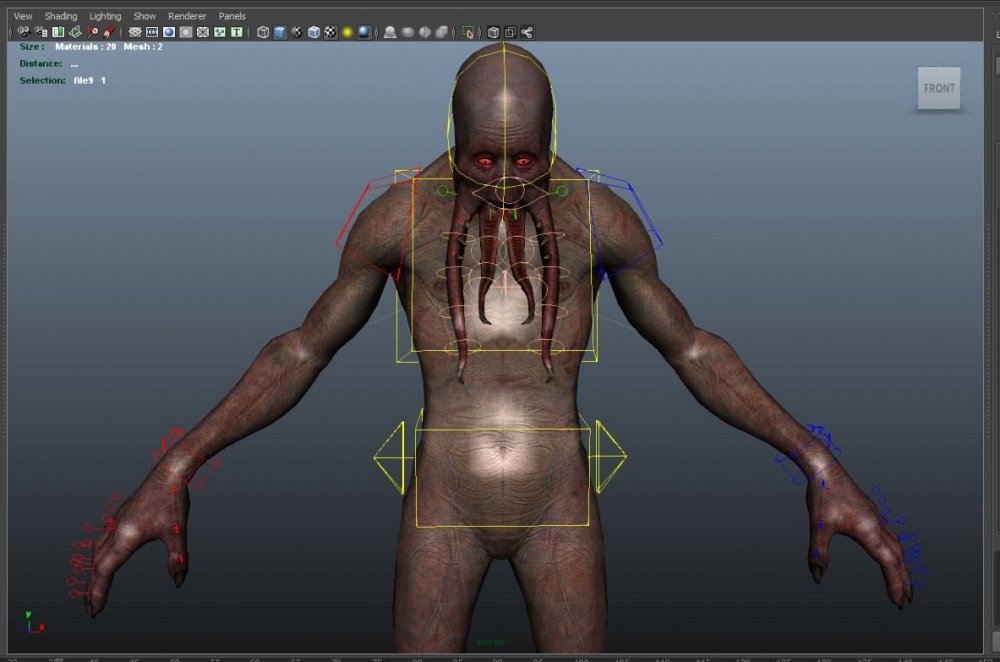This screenshot has width=1000, height=662.
Task: Open the Panels menu
Action: click(x=232, y=16)
